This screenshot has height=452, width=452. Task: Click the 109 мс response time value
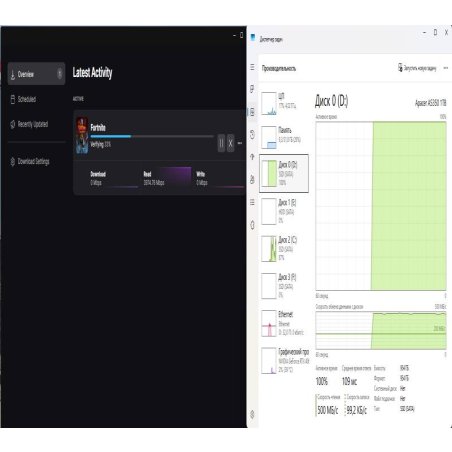(x=349, y=381)
